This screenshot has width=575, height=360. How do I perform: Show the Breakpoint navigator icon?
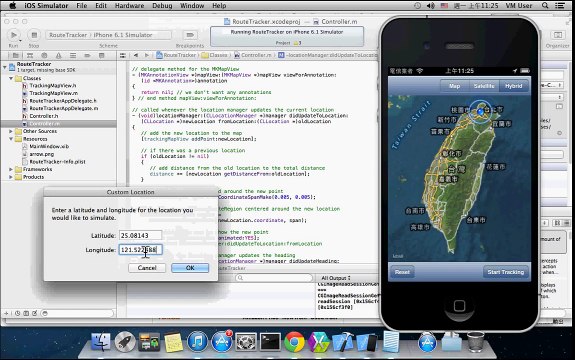[x=87, y=56]
